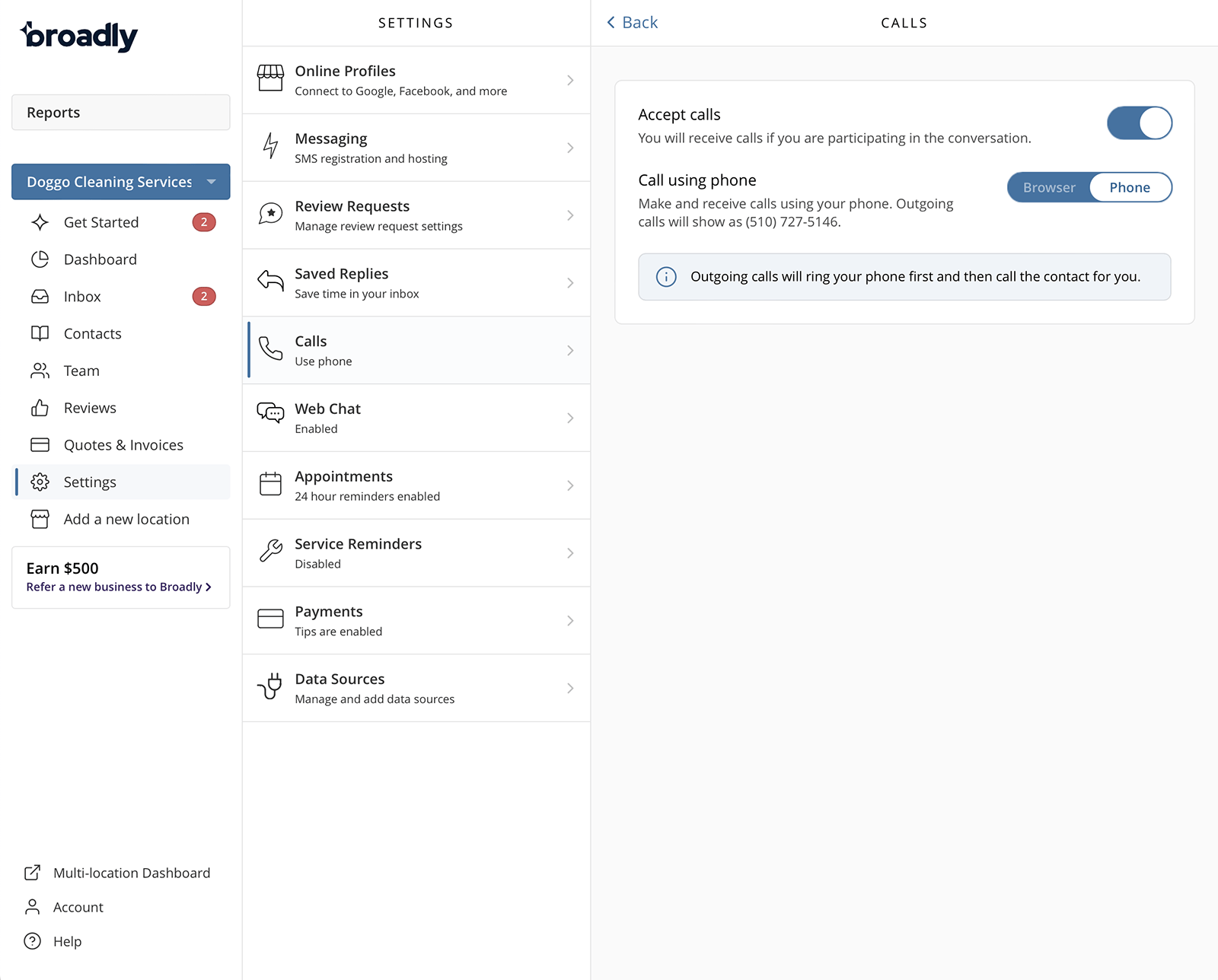
Task: Click the Dashboard pie chart icon
Action: (x=40, y=259)
